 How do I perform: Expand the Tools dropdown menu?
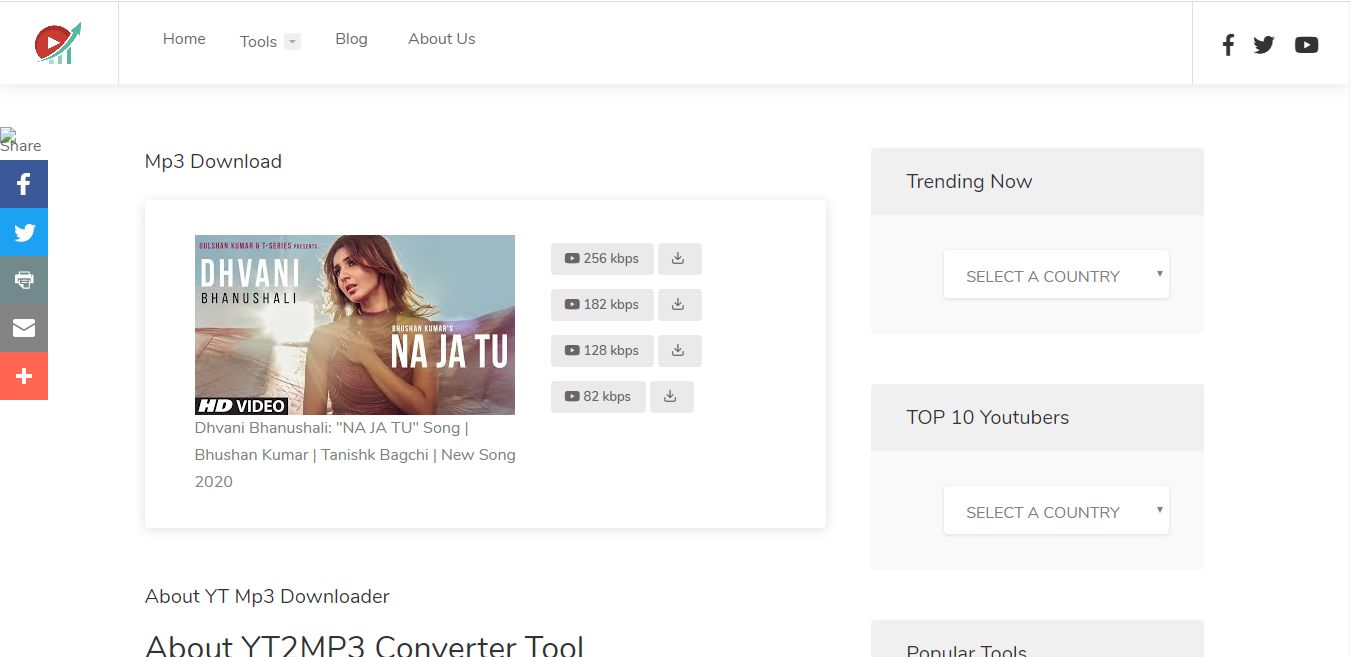pyautogui.click(x=270, y=42)
